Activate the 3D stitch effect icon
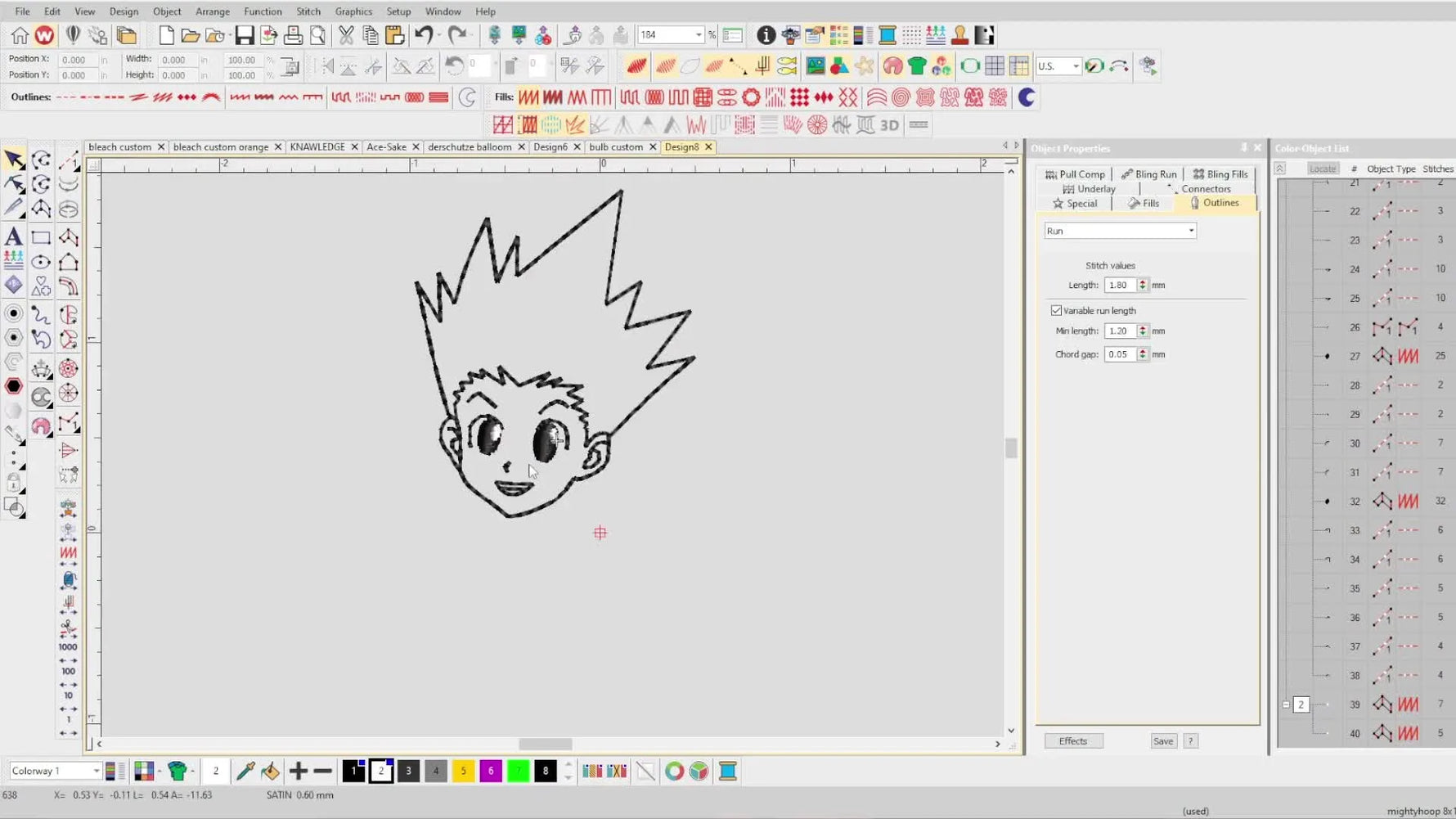 [x=889, y=125]
